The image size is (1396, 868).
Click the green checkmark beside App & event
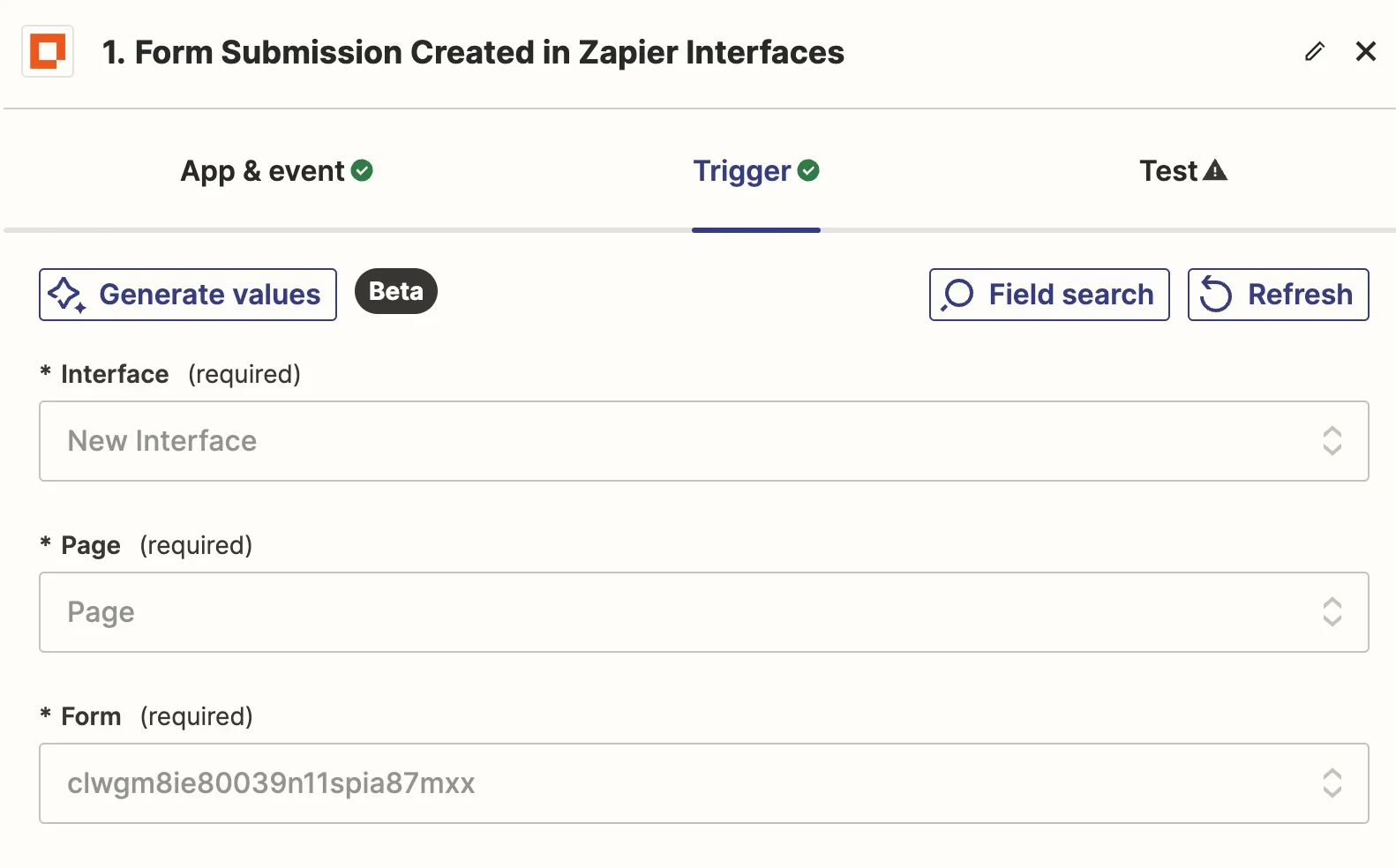(362, 170)
